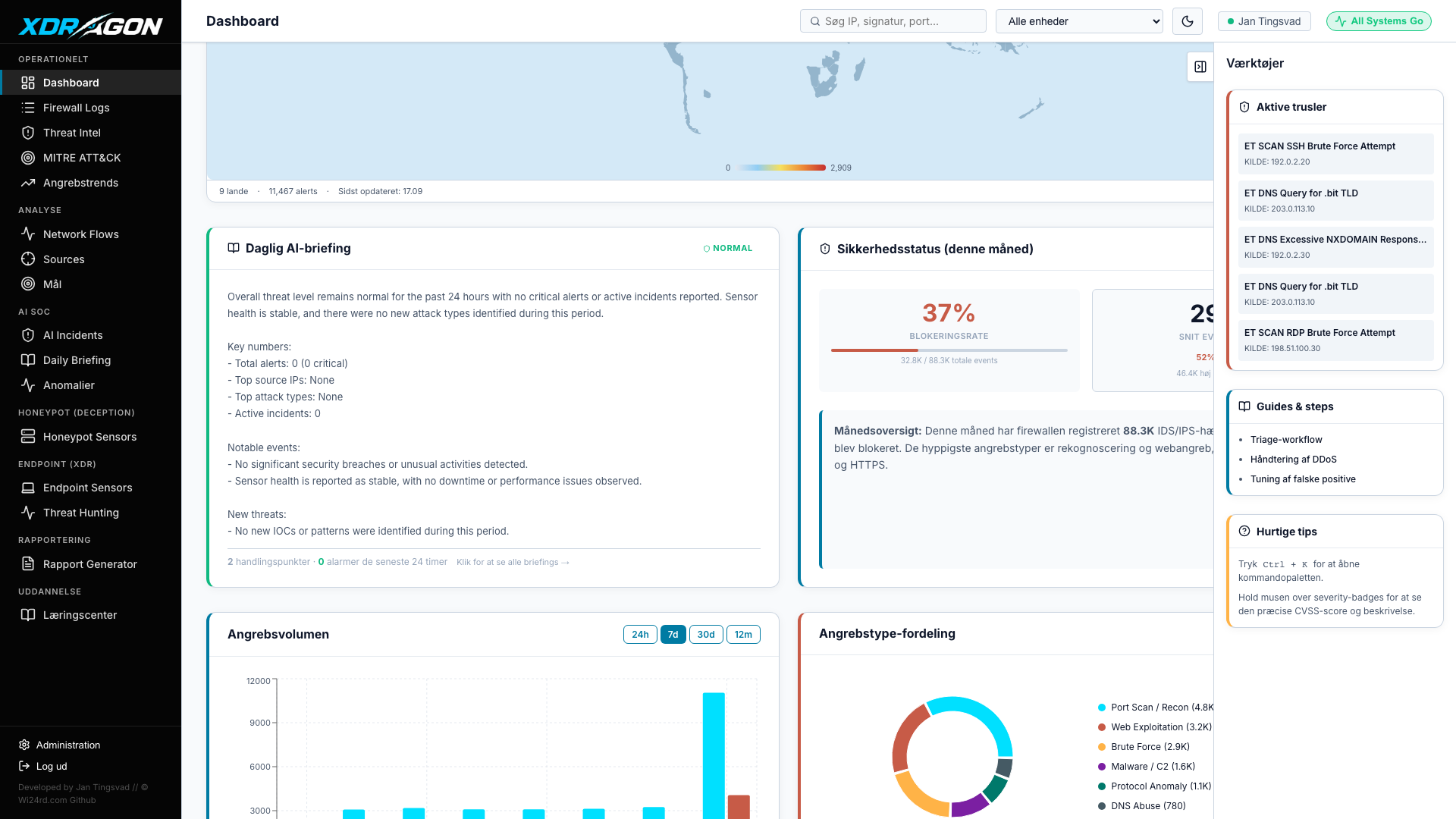Image resolution: width=1456 pixels, height=819 pixels.
Task: Click the Brute Force legend entry
Action: (x=1144, y=747)
